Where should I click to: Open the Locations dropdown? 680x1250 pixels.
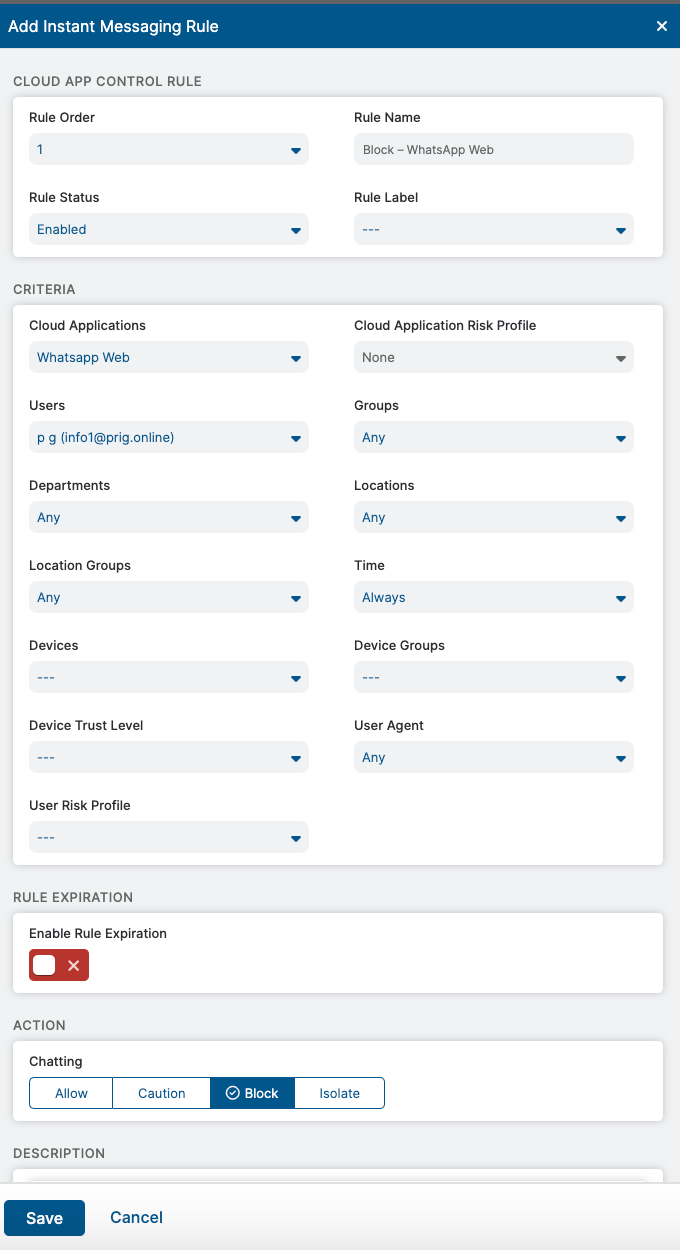(494, 517)
